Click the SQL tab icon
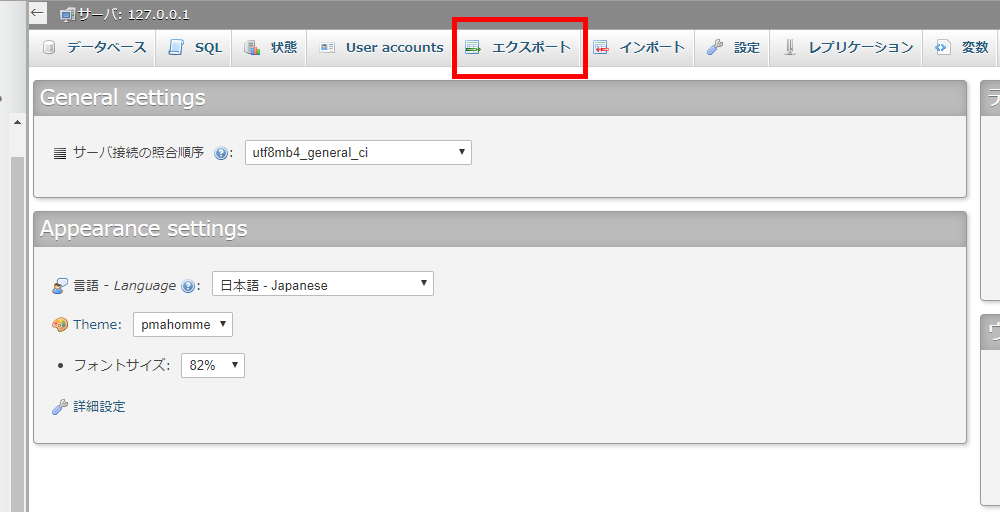This screenshot has height=512, width=1000. (x=177, y=47)
